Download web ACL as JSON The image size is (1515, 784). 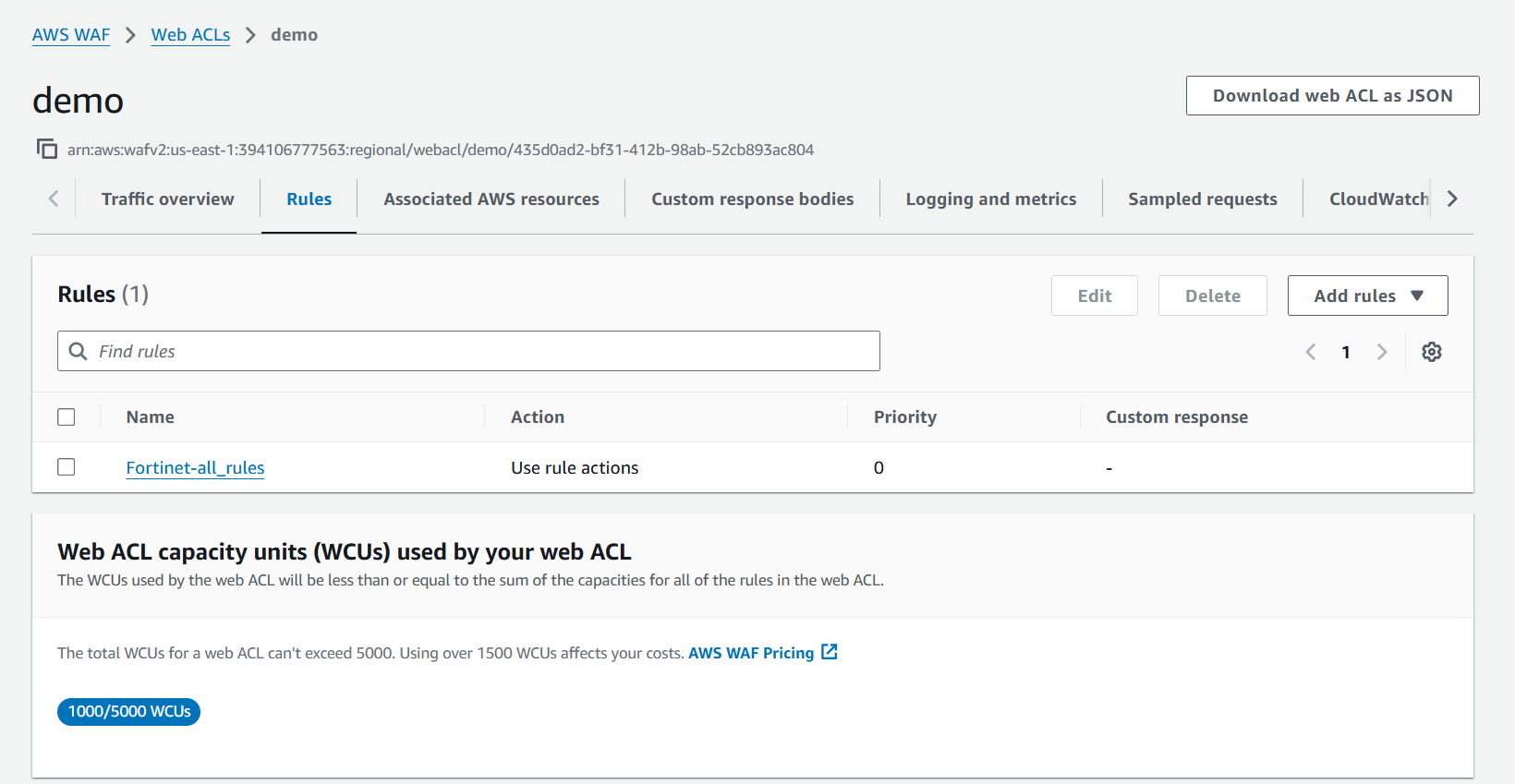pyautogui.click(x=1332, y=96)
